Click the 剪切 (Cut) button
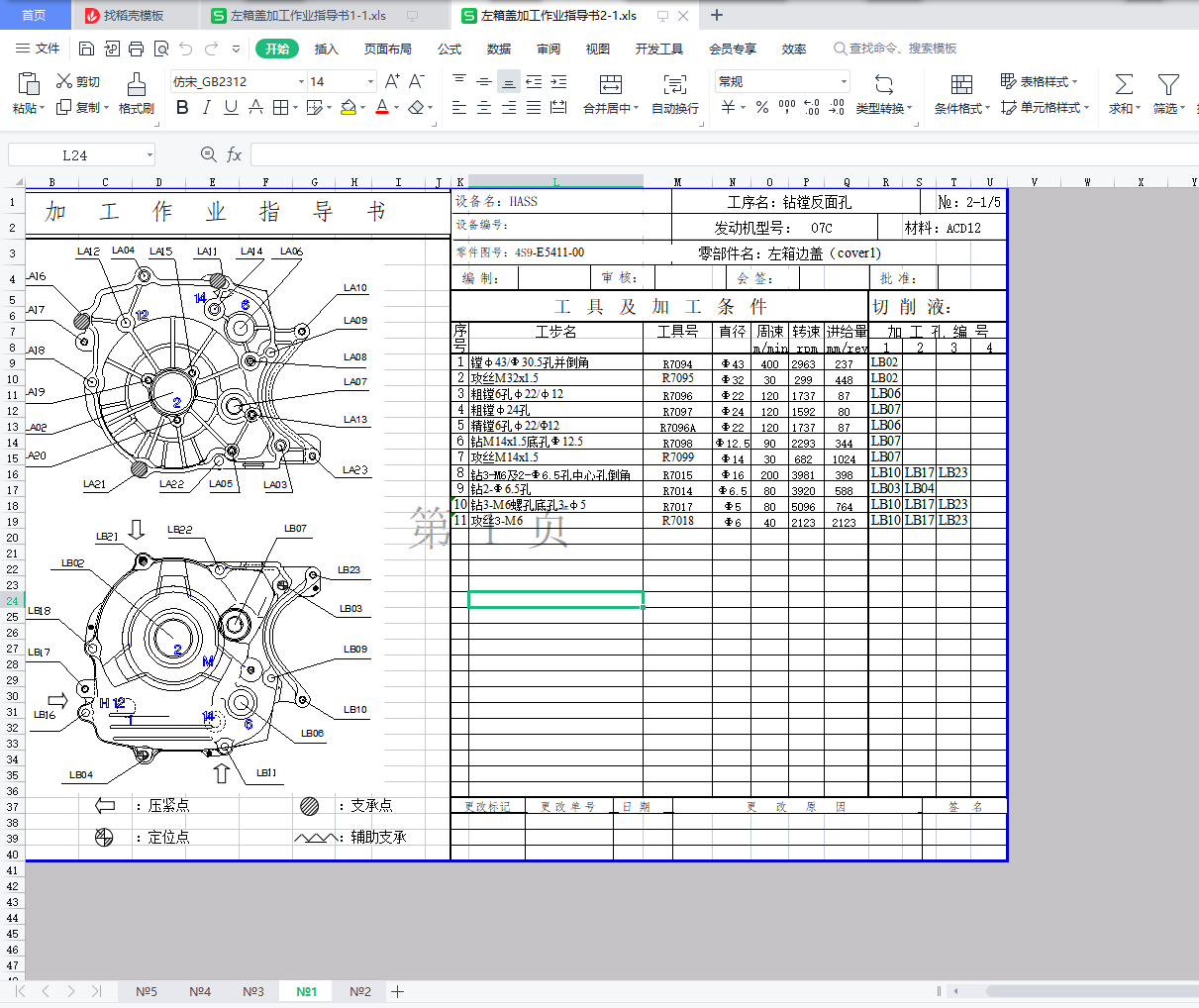Screen dimensions: 1199x1008 tap(78, 81)
